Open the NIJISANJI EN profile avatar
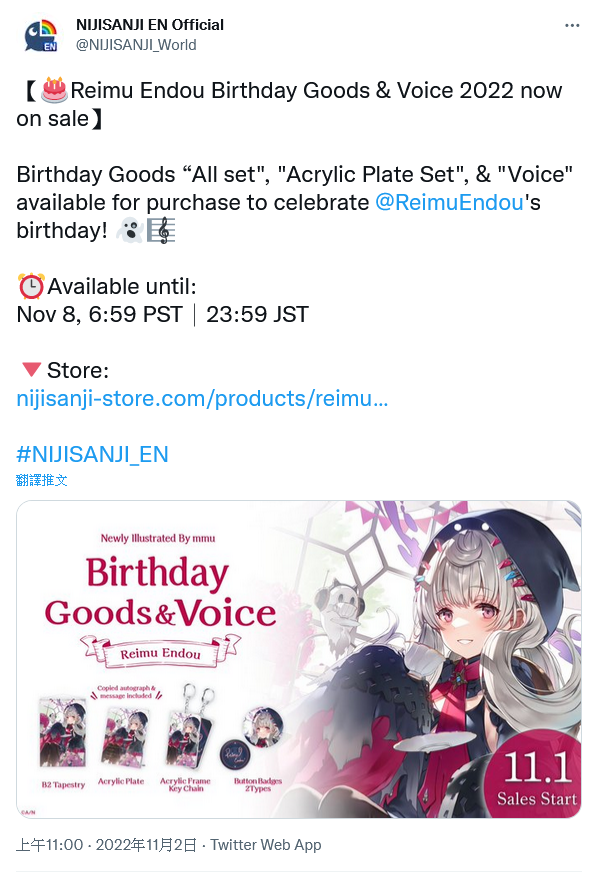 click(x=42, y=34)
